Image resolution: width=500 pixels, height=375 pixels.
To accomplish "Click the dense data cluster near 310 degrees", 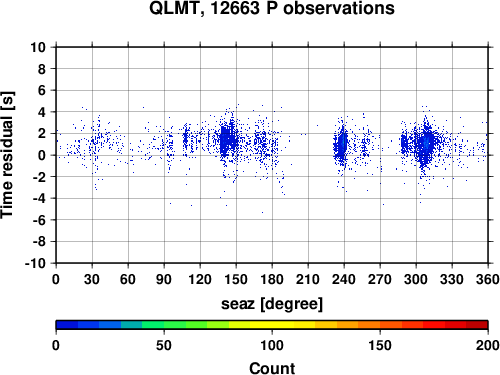I will (x=425, y=144).
